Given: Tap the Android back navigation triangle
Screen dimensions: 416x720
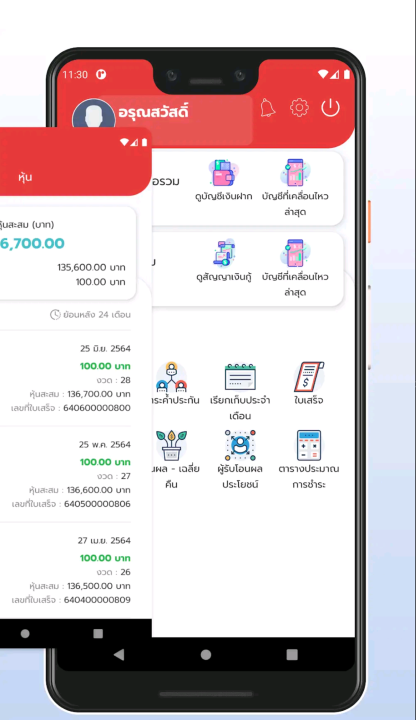Looking at the screenshot, I should [119, 655].
